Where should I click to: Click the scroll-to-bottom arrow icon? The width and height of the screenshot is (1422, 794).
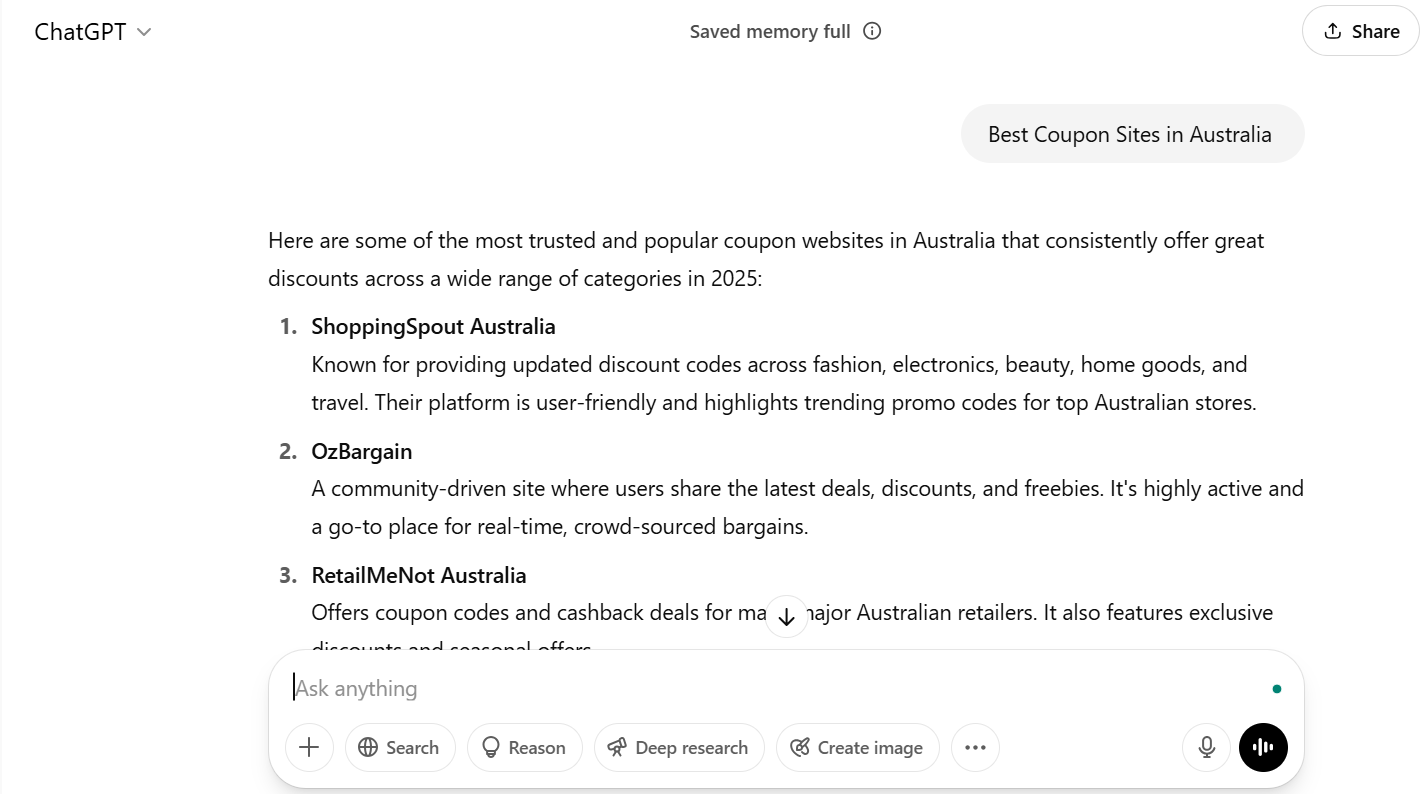click(787, 617)
